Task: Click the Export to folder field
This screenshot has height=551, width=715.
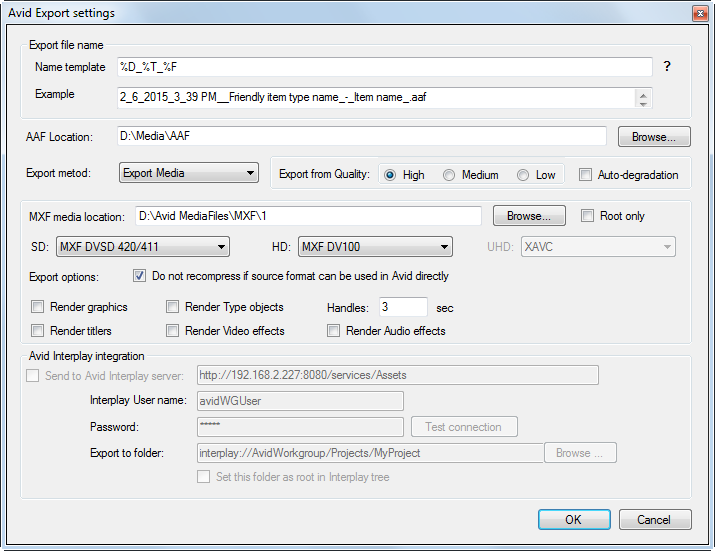Action: tap(370, 453)
